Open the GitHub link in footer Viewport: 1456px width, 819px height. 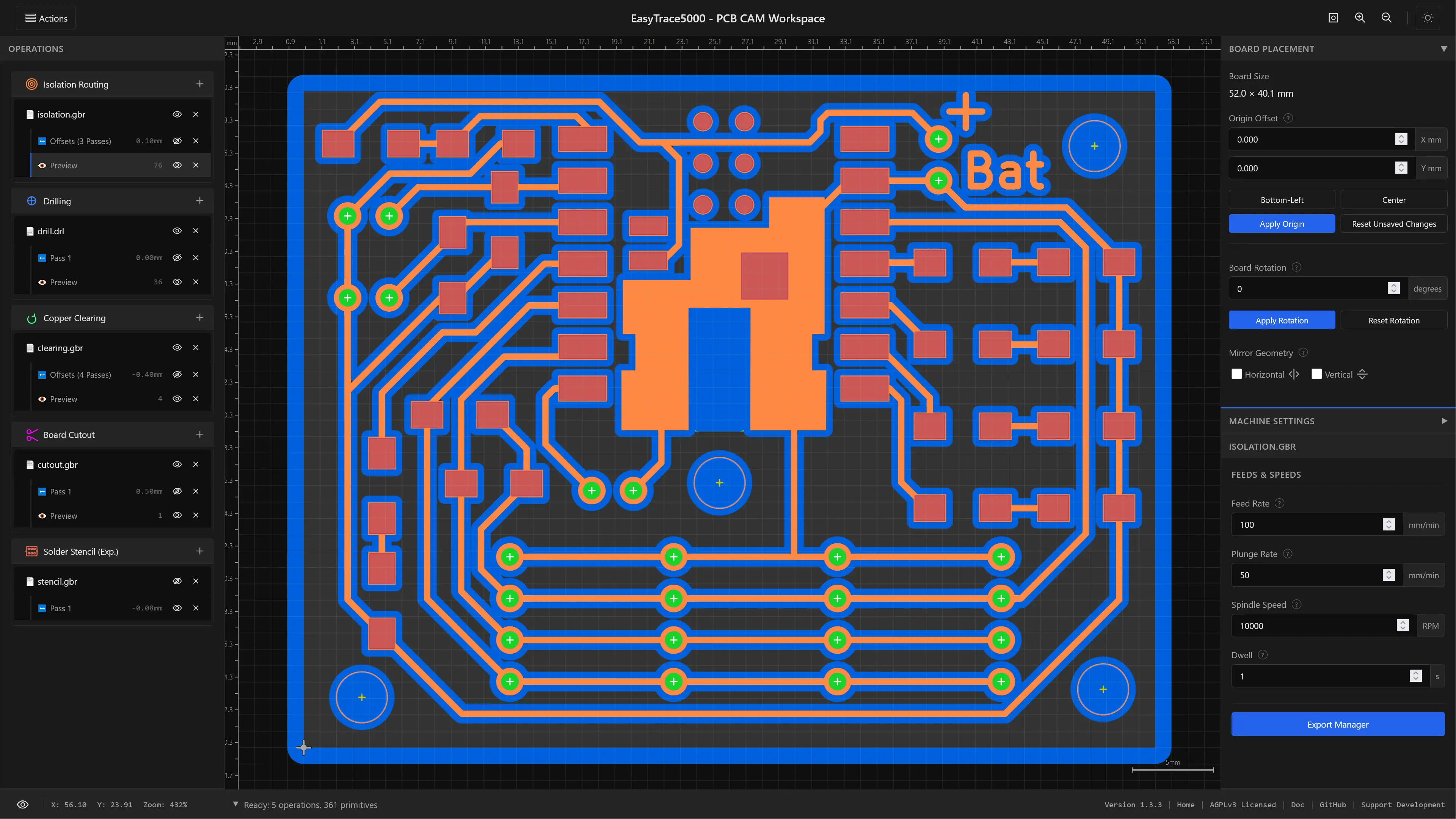click(1332, 804)
